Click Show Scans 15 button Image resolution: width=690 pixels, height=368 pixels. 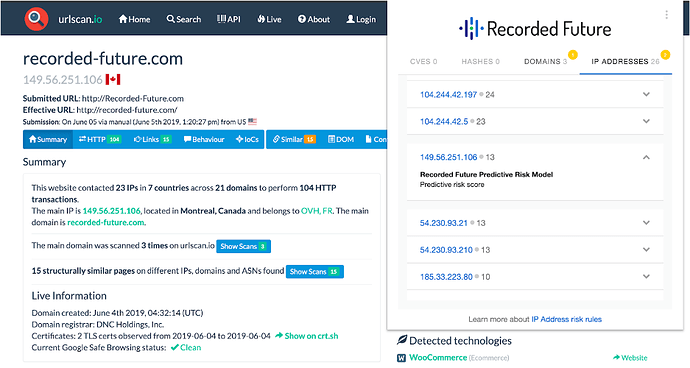click(315, 272)
